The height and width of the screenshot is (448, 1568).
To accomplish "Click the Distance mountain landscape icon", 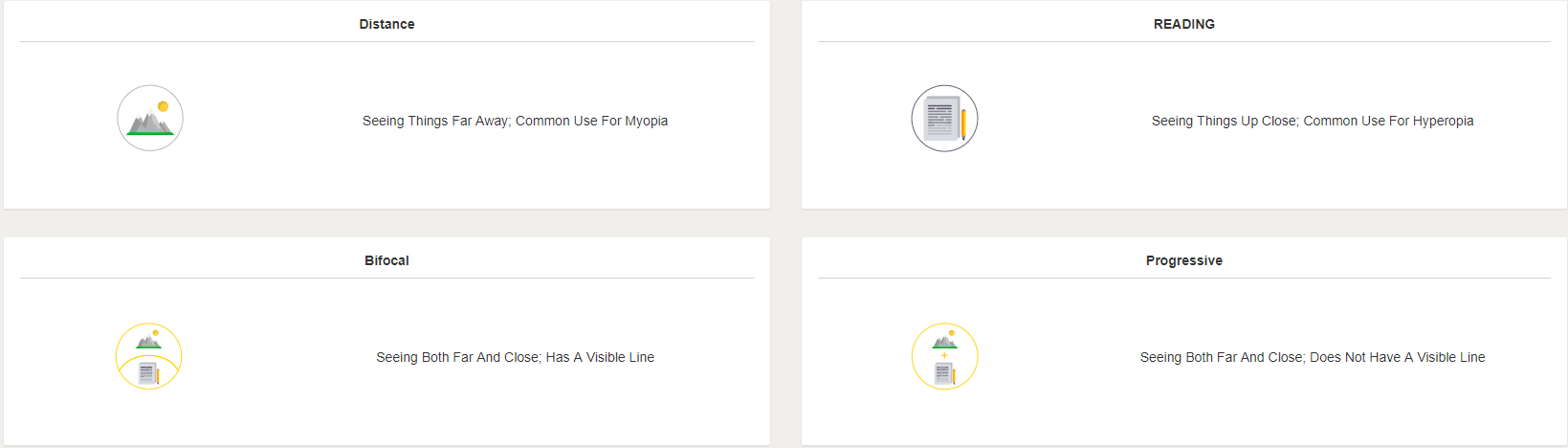I will [150, 119].
